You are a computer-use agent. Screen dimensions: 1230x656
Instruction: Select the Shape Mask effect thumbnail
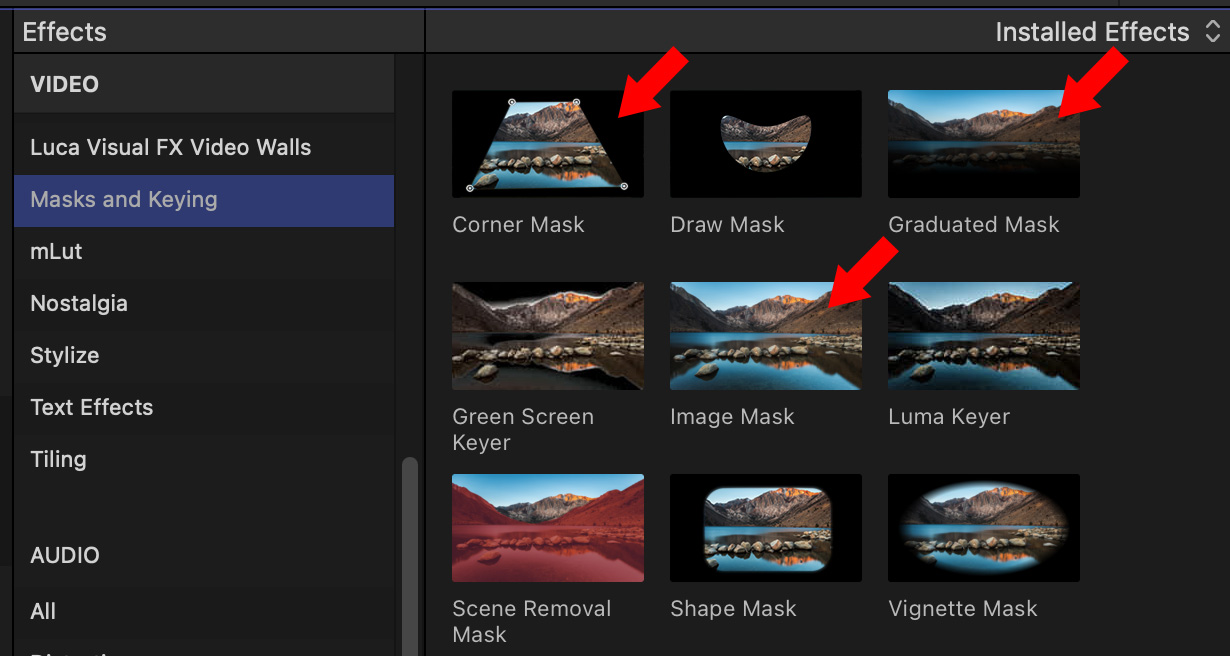point(765,528)
